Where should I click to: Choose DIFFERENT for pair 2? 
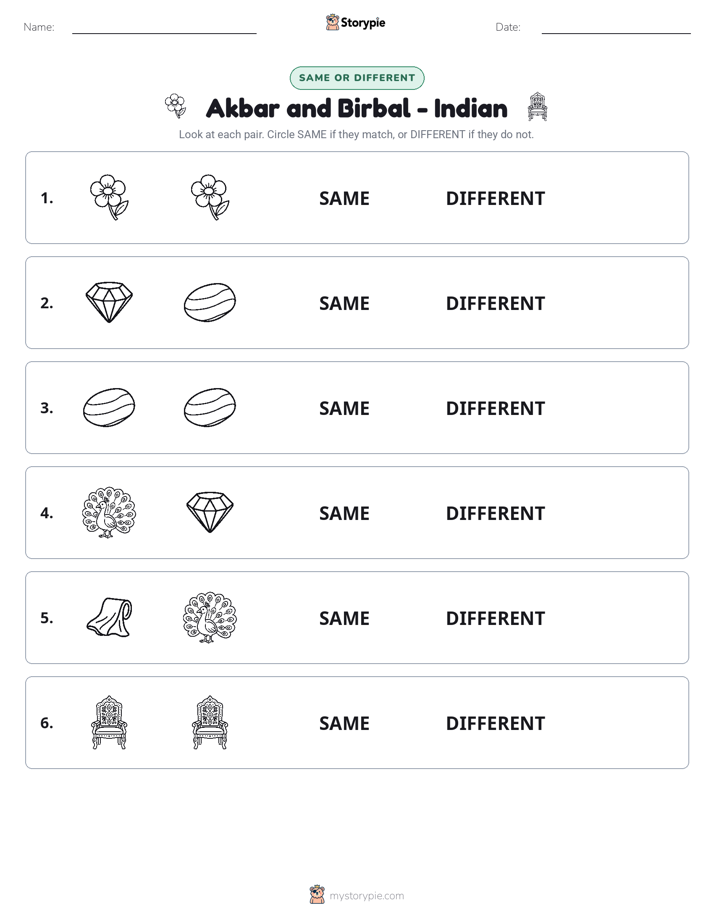click(495, 303)
